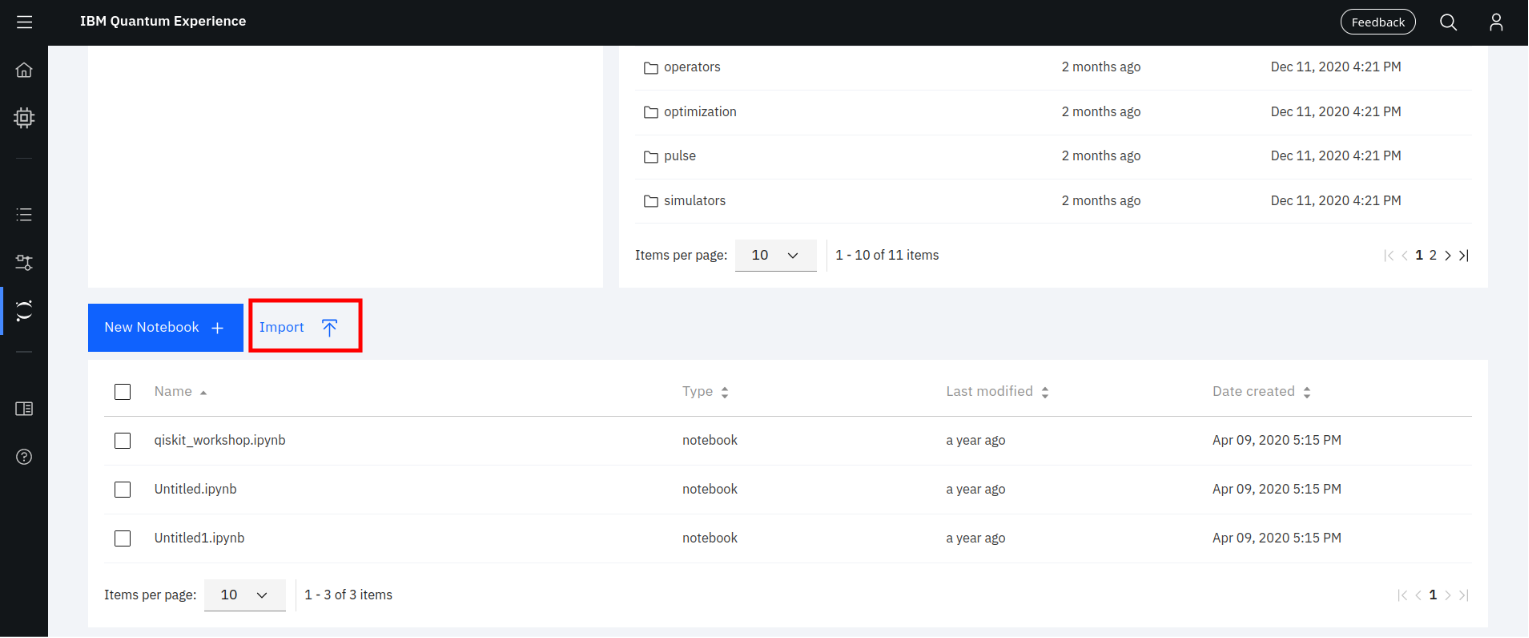Sort notebooks by Date created column
This screenshot has width=1529, height=638.
1261,392
